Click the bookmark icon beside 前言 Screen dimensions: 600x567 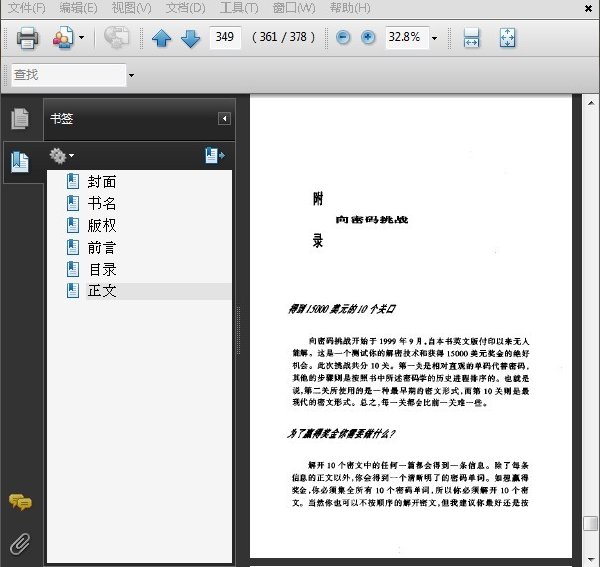coord(73,247)
